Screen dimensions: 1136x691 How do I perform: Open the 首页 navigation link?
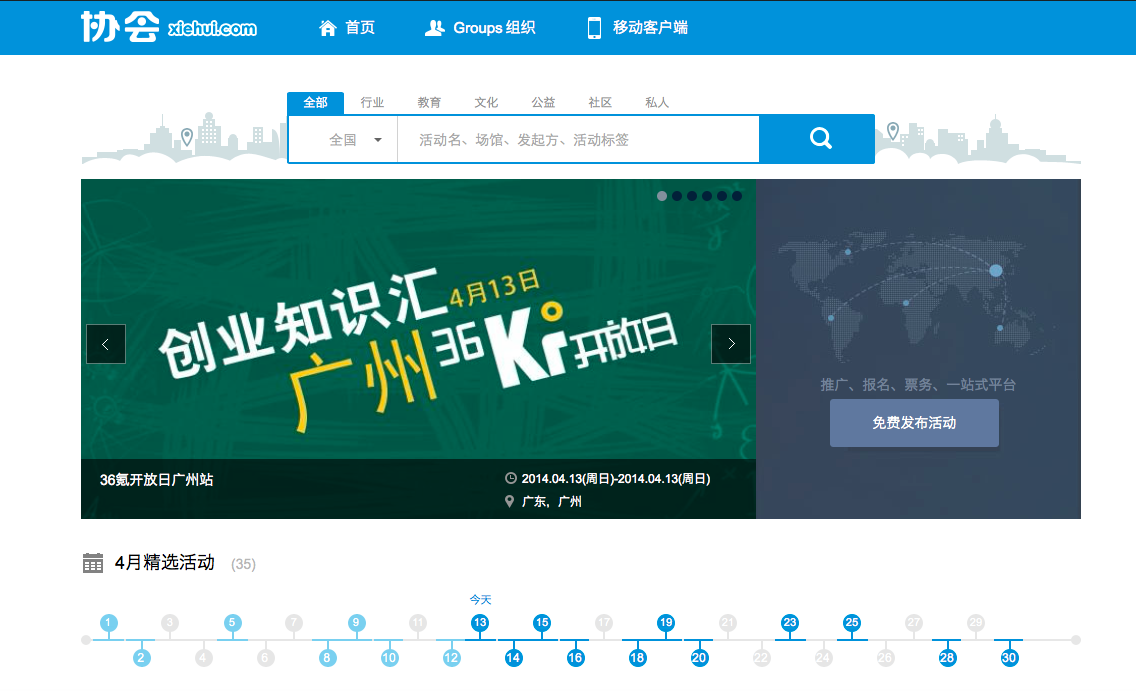[360, 28]
